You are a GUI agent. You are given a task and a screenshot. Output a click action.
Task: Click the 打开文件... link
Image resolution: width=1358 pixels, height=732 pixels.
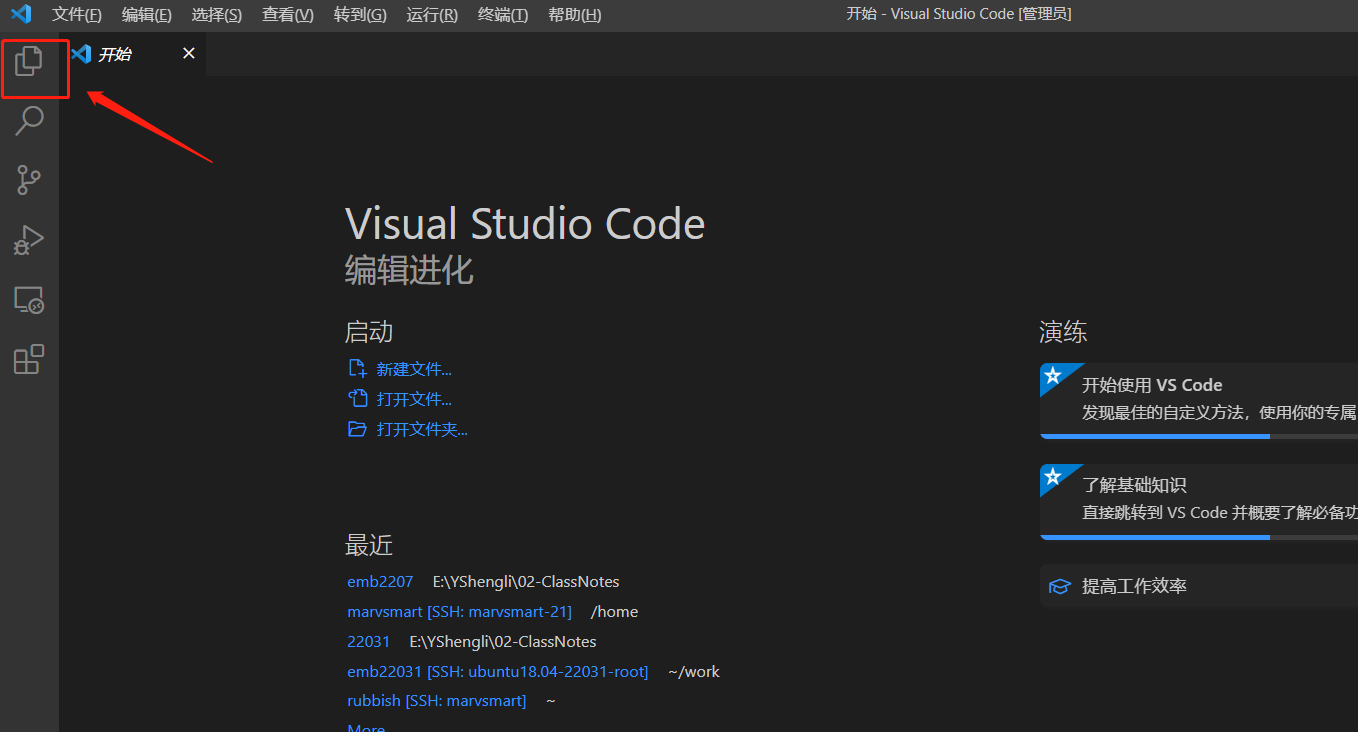click(x=414, y=399)
